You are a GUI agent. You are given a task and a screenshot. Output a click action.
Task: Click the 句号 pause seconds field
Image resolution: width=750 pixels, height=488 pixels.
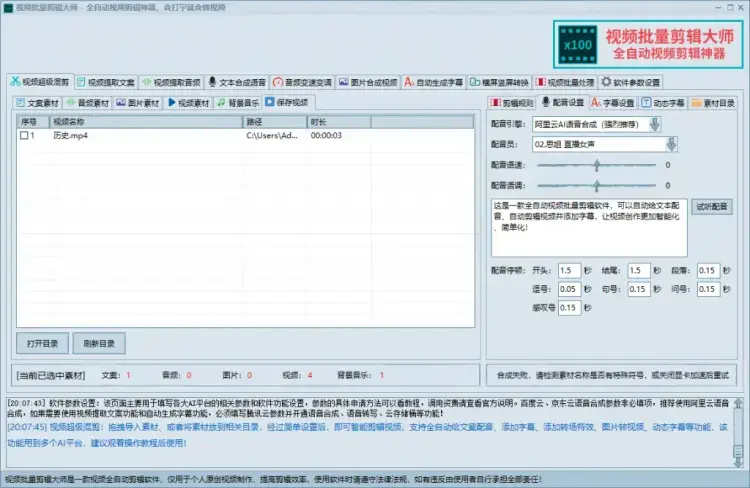(x=639, y=289)
